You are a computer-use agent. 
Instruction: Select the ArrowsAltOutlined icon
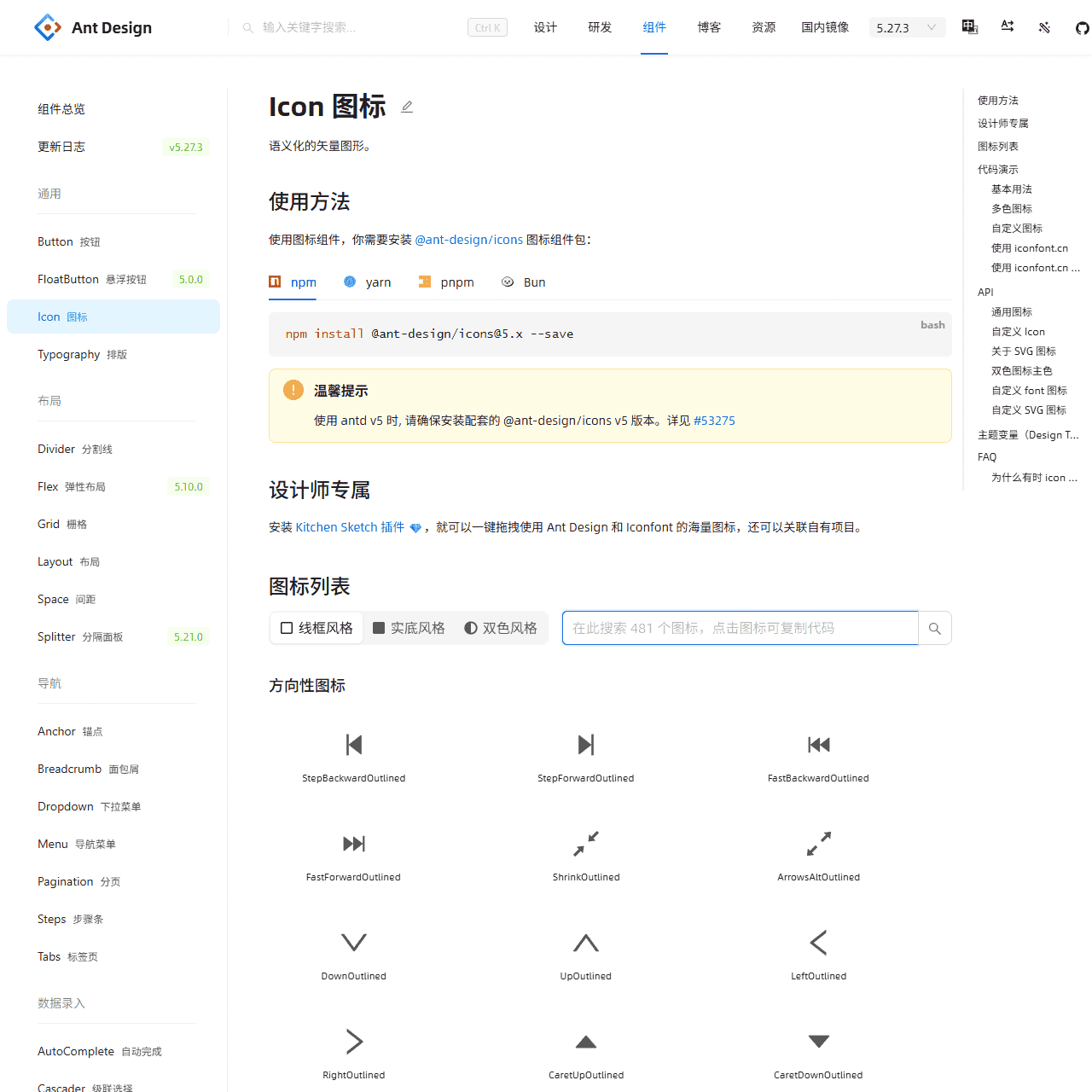click(x=818, y=845)
